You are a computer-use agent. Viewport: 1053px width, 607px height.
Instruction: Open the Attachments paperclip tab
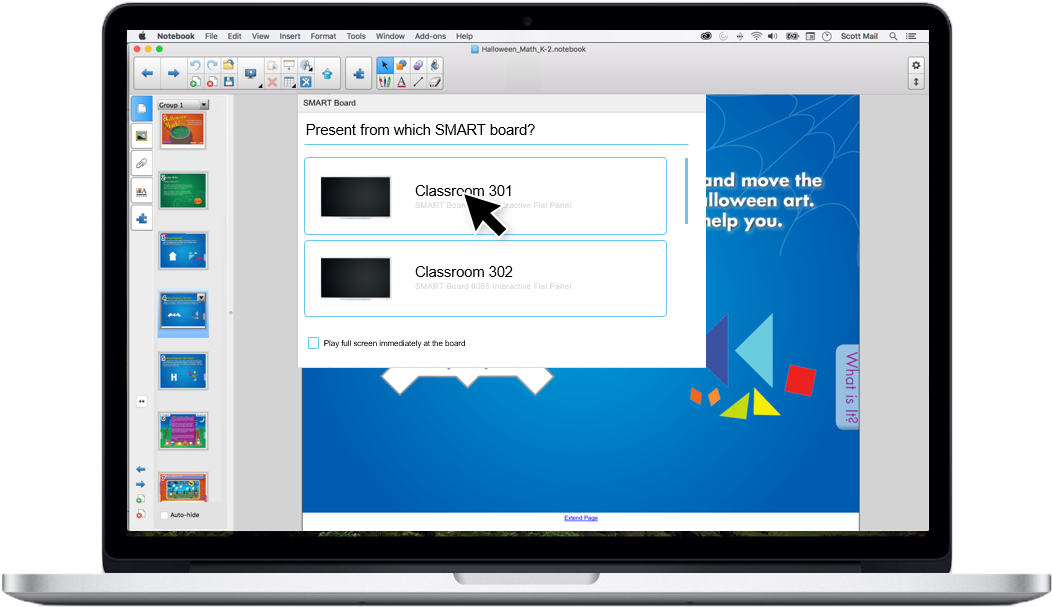tap(141, 163)
